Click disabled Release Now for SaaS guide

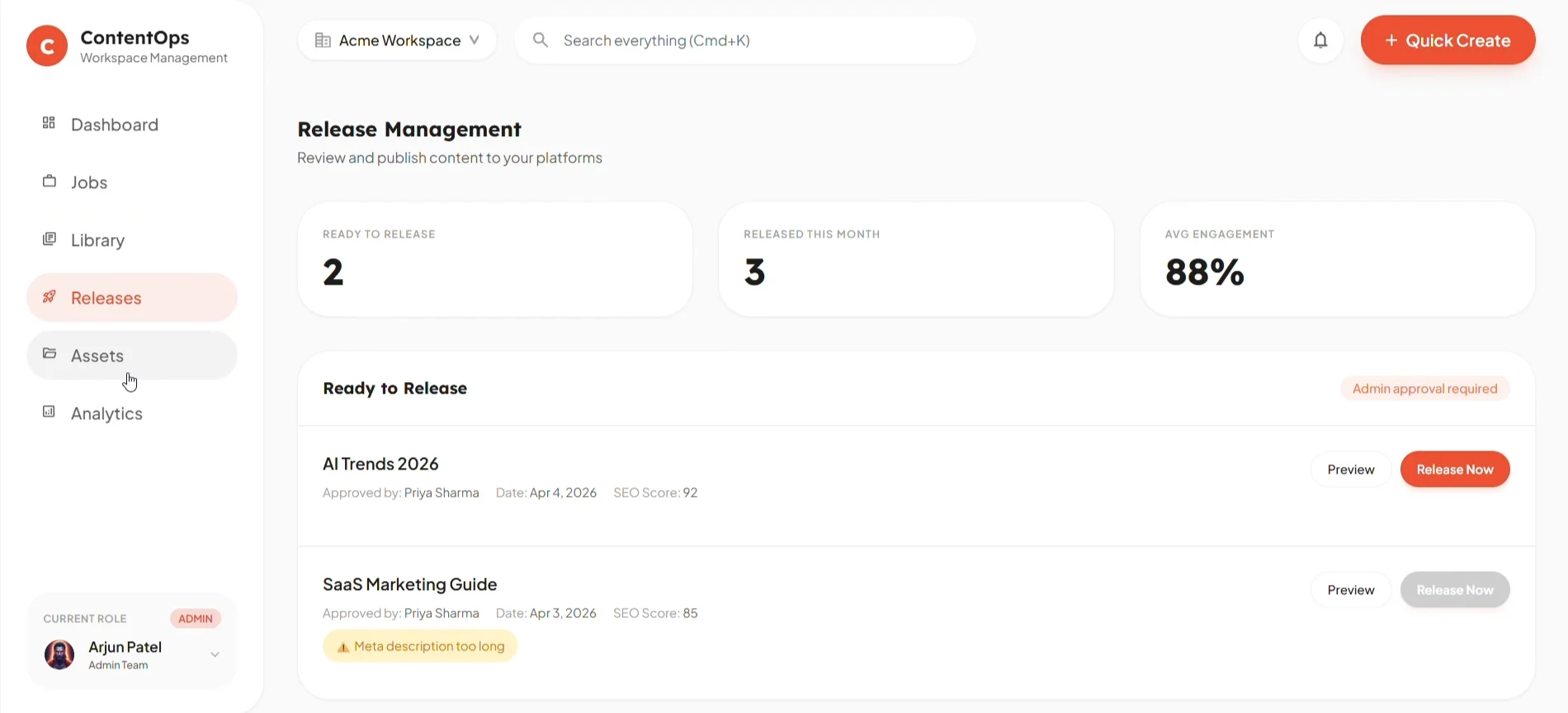click(x=1455, y=590)
